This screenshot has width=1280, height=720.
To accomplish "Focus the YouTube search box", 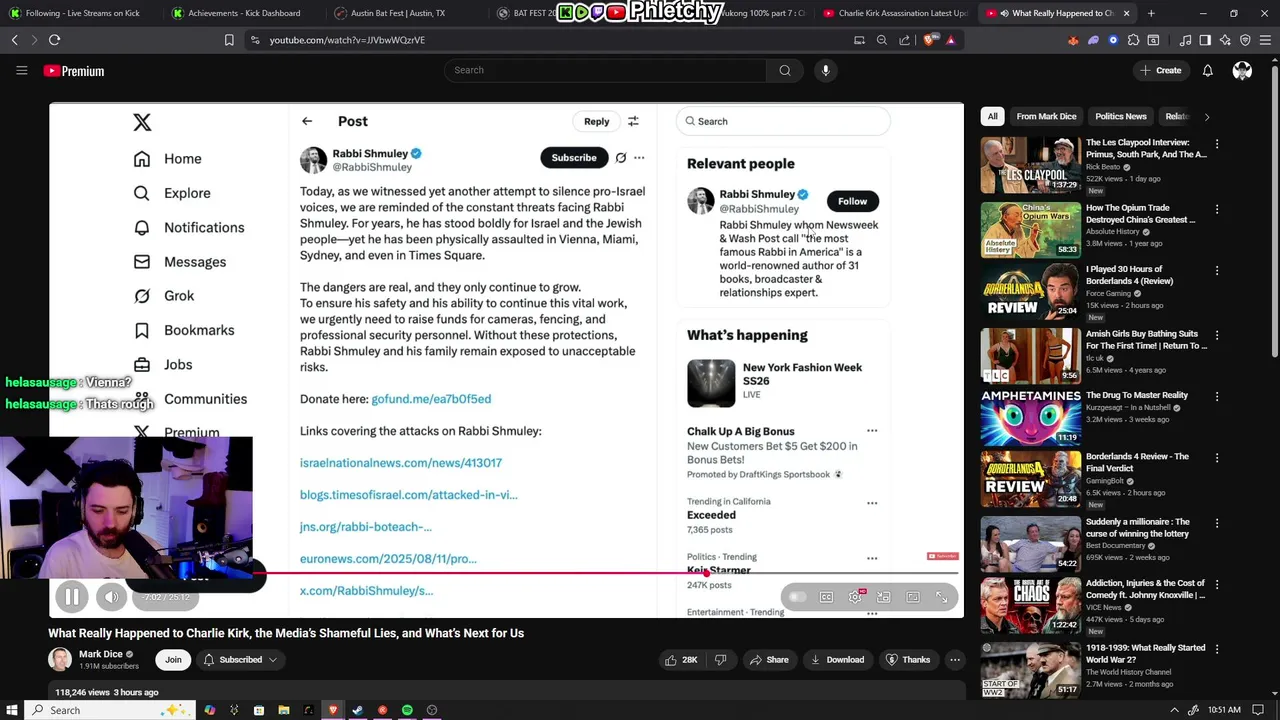I will (605, 70).
